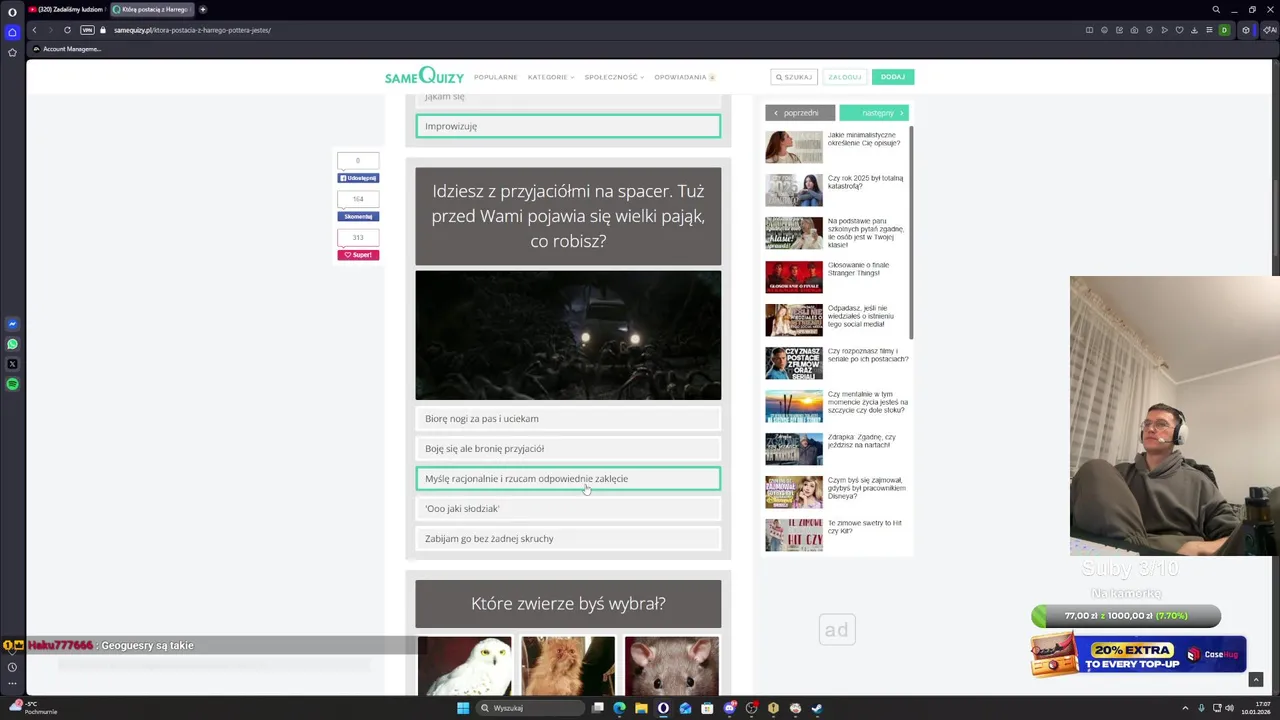This screenshot has height=720, width=1280.
Task: Click the 'następny' sidebar button
Action: [x=874, y=113]
